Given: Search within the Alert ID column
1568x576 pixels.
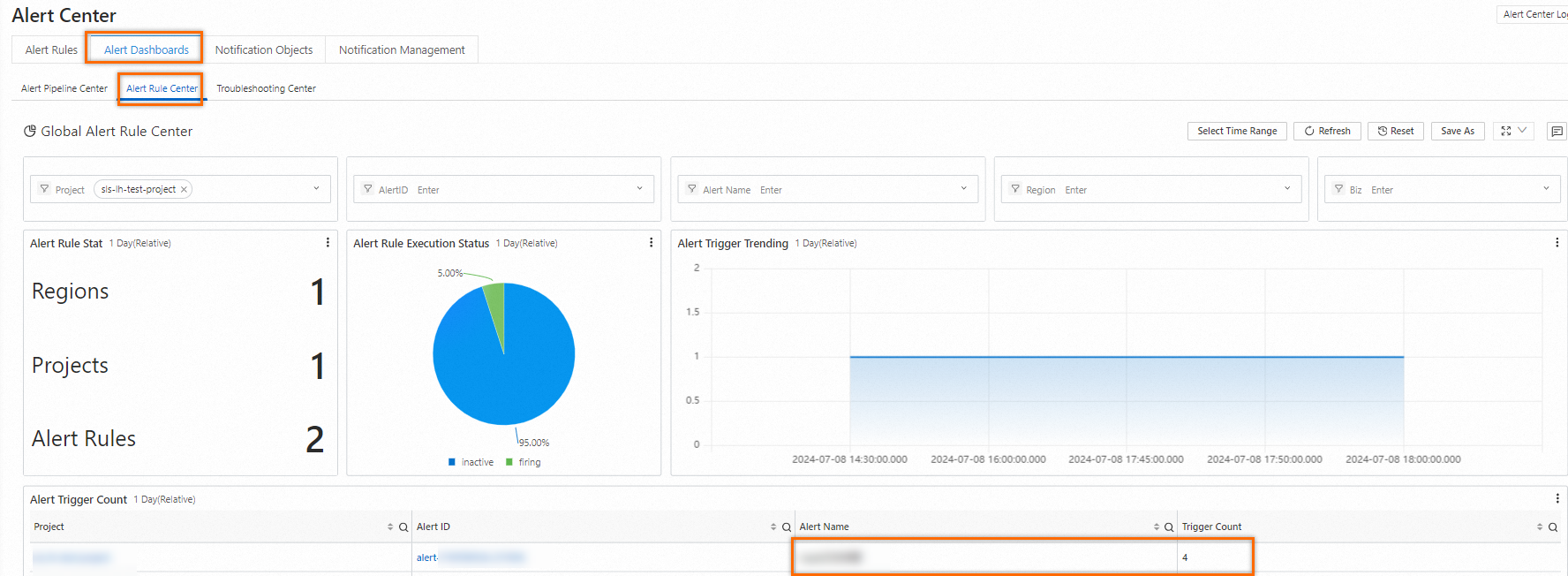Looking at the screenshot, I should coord(787,527).
